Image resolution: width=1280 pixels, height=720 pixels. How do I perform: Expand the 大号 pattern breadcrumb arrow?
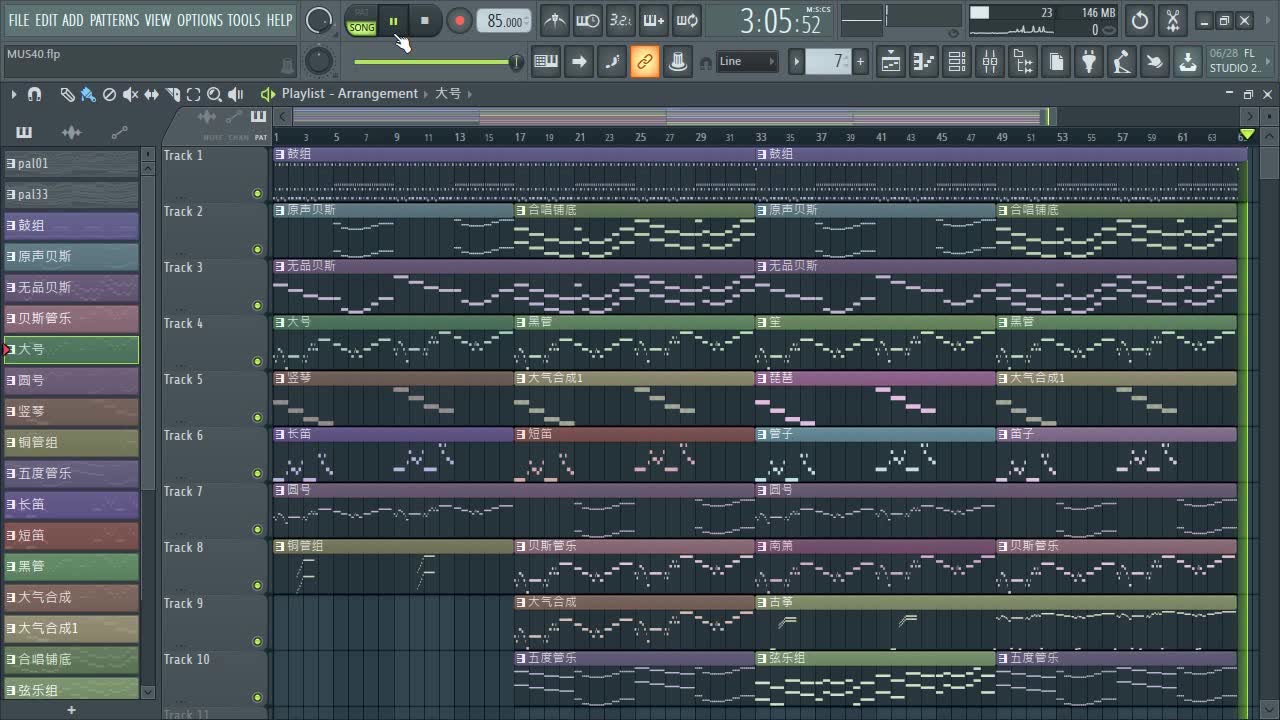469,94
